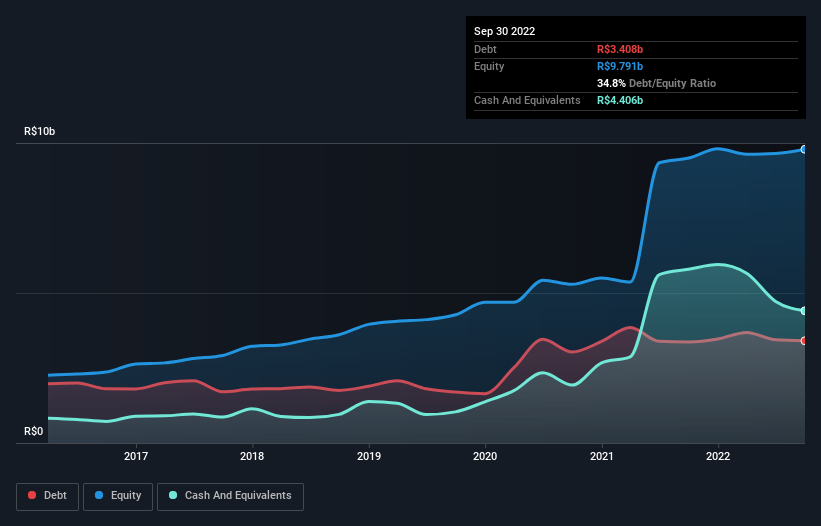The image size is (821, 526).
Task: Click the R$0 y-axis label
Action: (34, 432)
